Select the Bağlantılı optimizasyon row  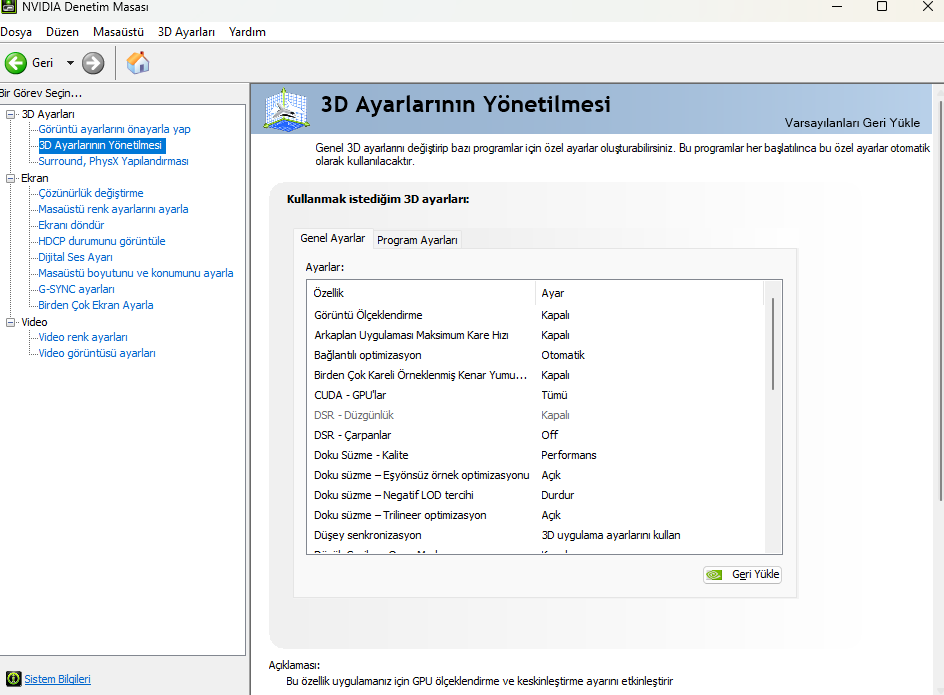(536, 355)
